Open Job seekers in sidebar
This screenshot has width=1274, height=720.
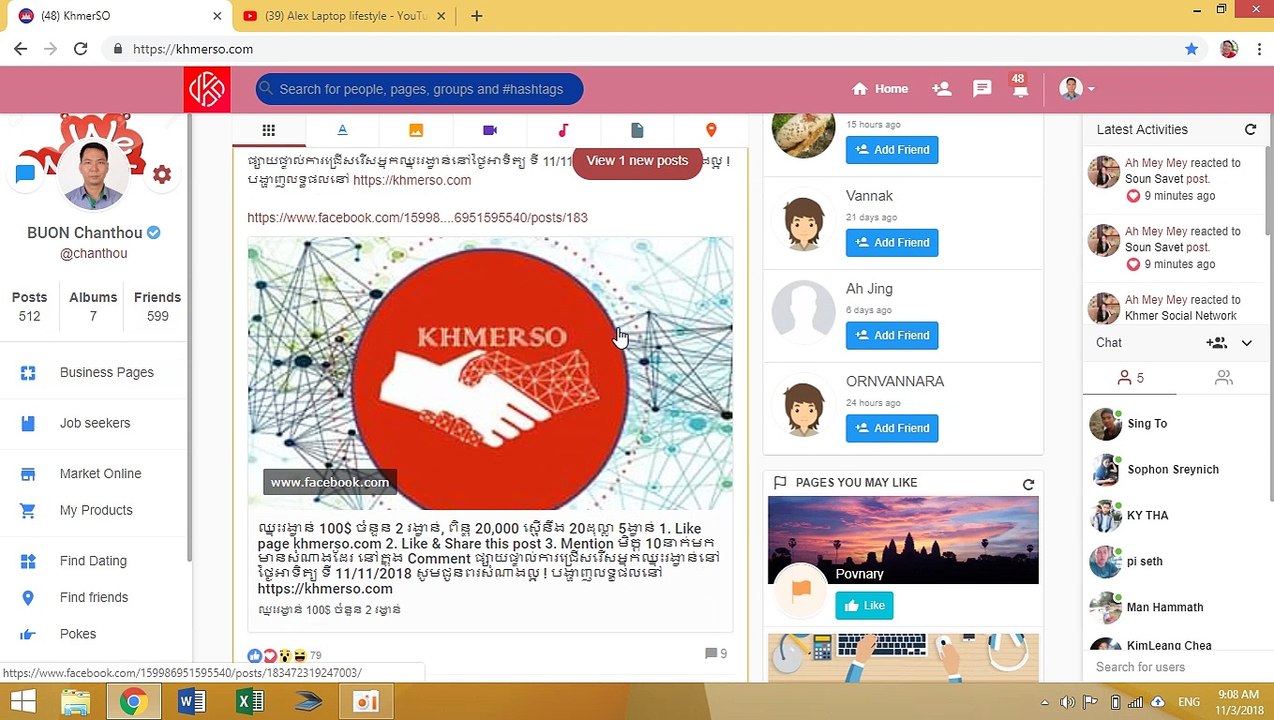[96, 423]
